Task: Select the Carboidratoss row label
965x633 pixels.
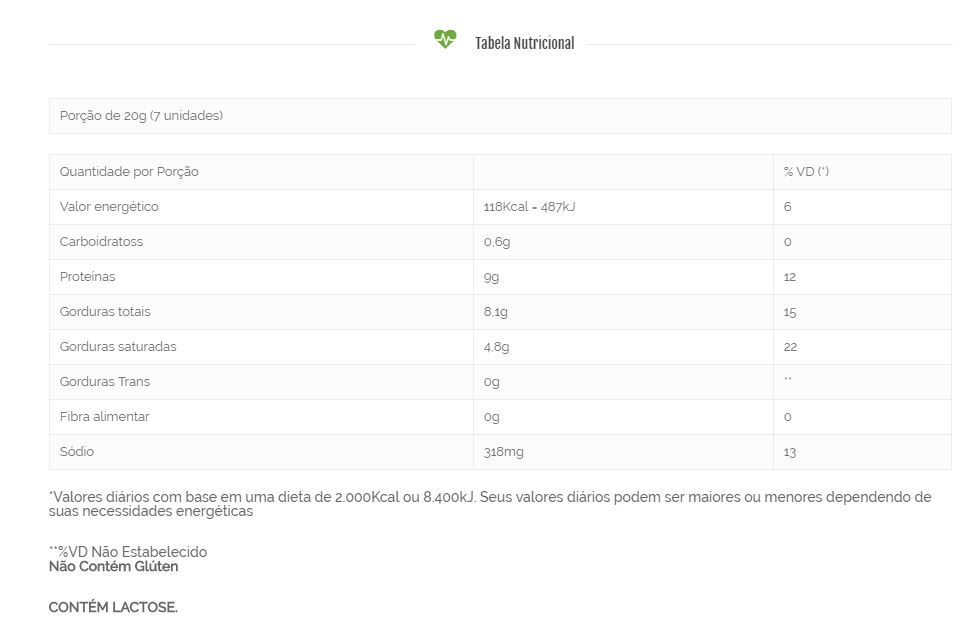Action: click(101, 242)
